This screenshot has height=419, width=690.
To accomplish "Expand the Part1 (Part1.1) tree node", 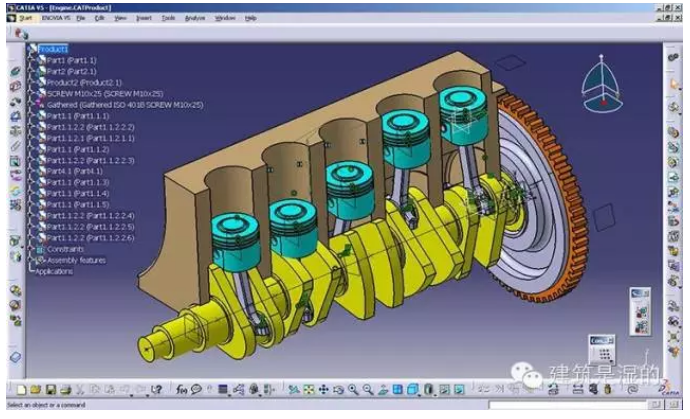I will (x=31, y=60).
